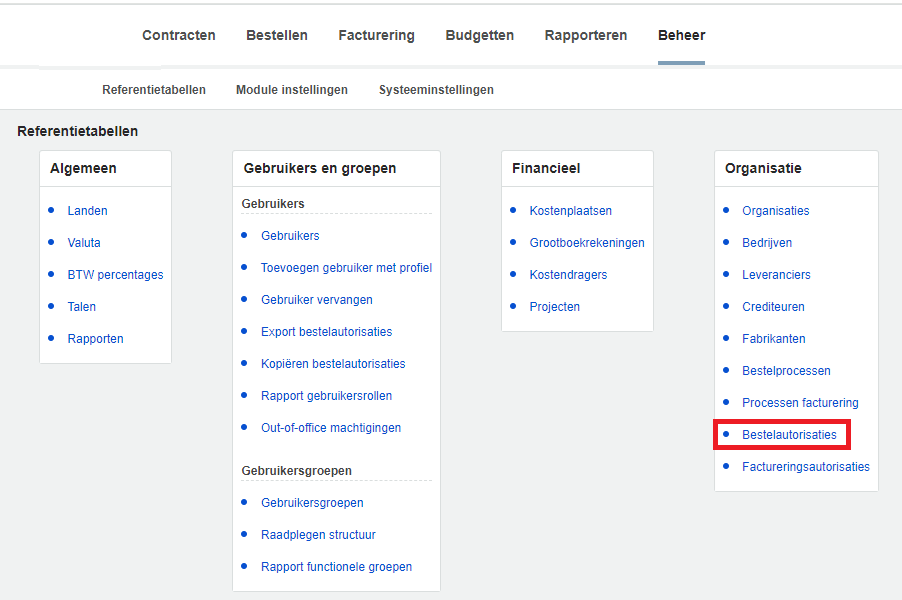Open Export bestelautorisaties
The height and width of the screenshot is (600, 902).
point(326,332)
